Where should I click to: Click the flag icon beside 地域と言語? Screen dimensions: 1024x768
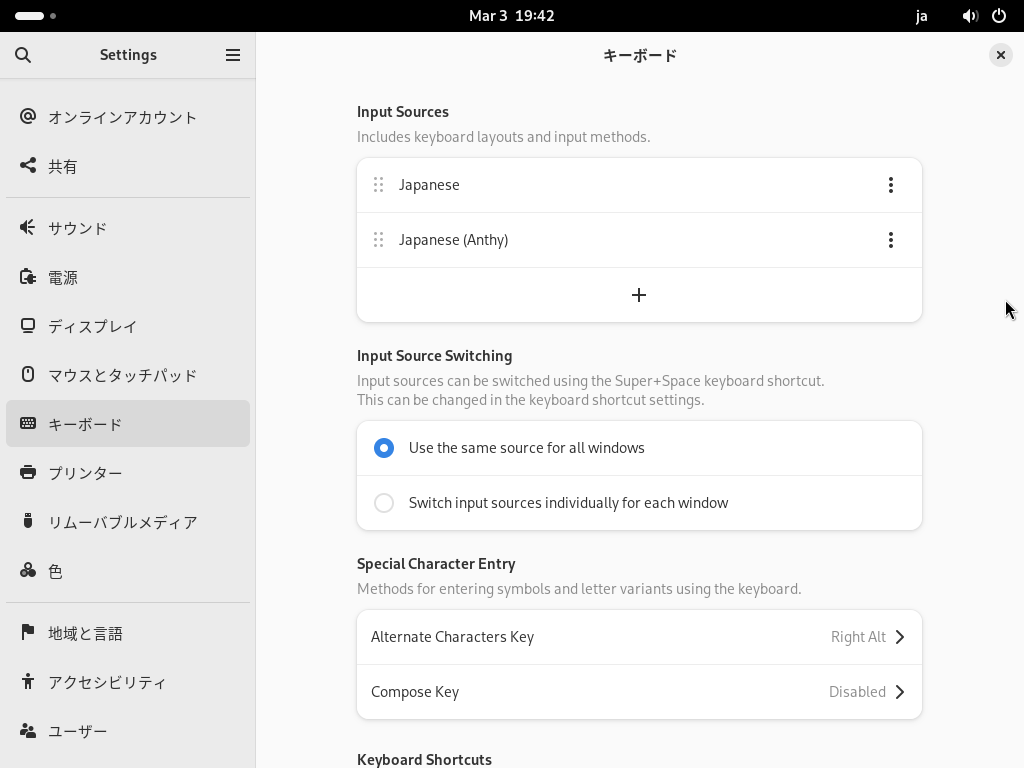coord(27,632)
